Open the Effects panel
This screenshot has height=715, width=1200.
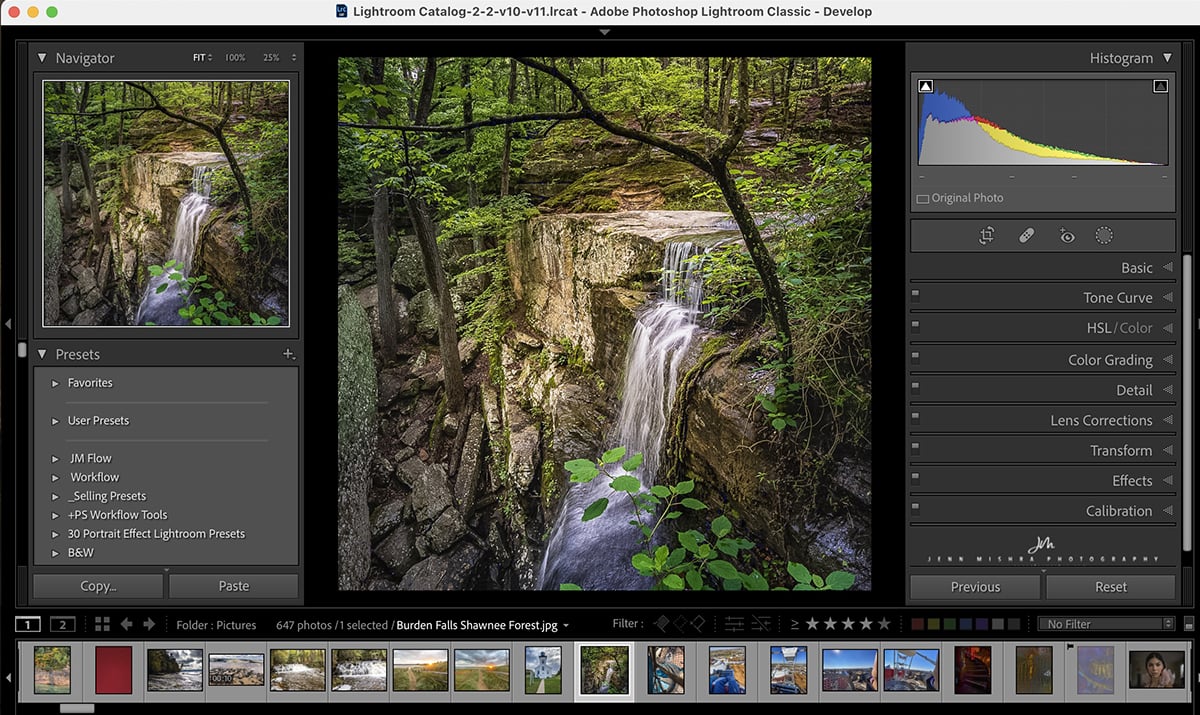[1131, 480]
